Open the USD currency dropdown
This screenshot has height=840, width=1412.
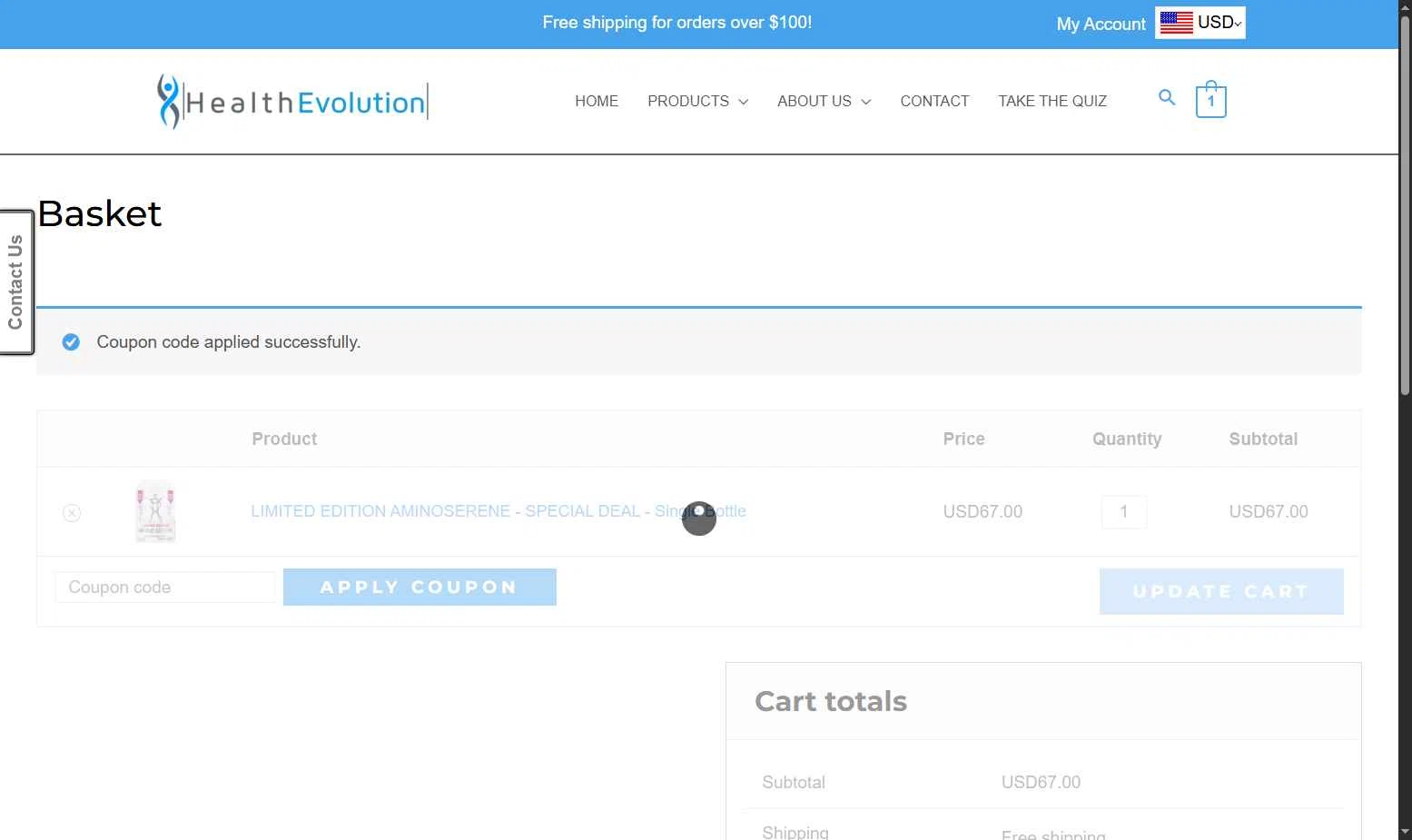pos(1200,23)
